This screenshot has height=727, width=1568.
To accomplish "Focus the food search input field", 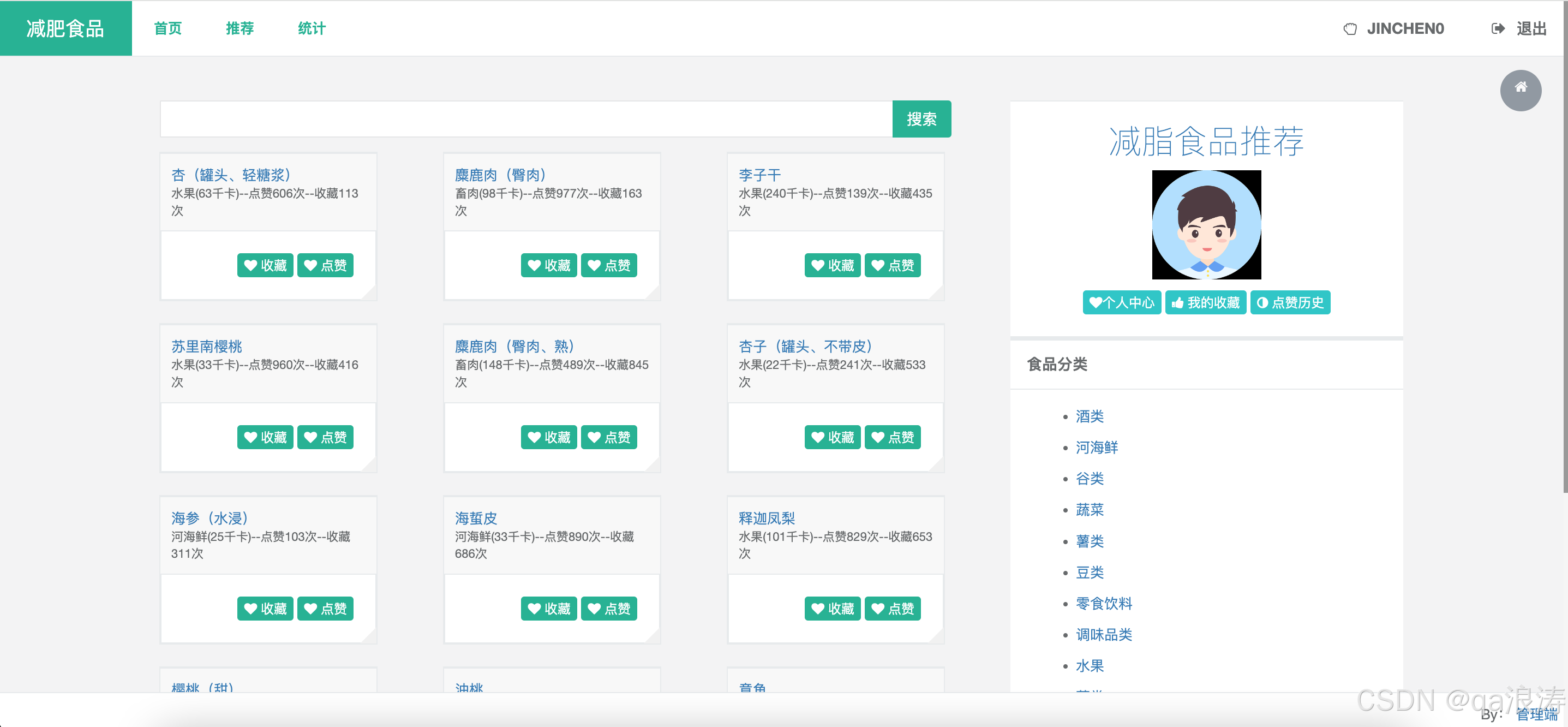I will click(x=526, y=119).
